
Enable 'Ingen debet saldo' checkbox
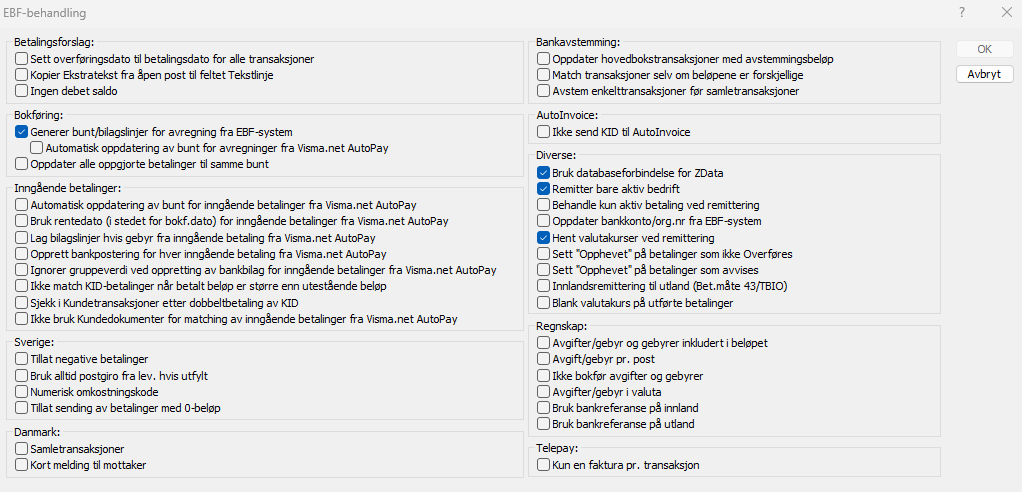[23, 91]
